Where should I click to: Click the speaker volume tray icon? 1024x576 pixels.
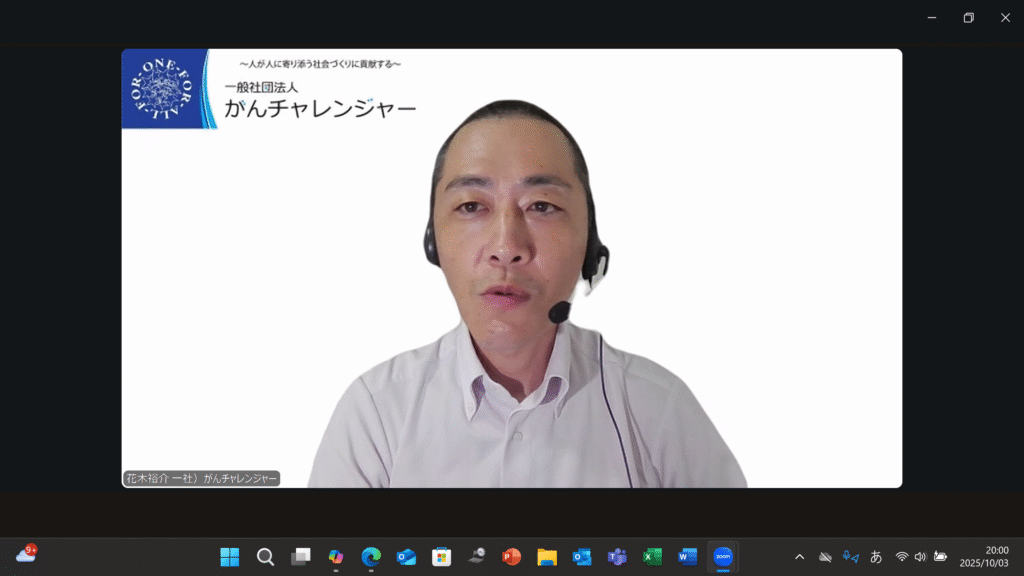[x=920, y=557]
